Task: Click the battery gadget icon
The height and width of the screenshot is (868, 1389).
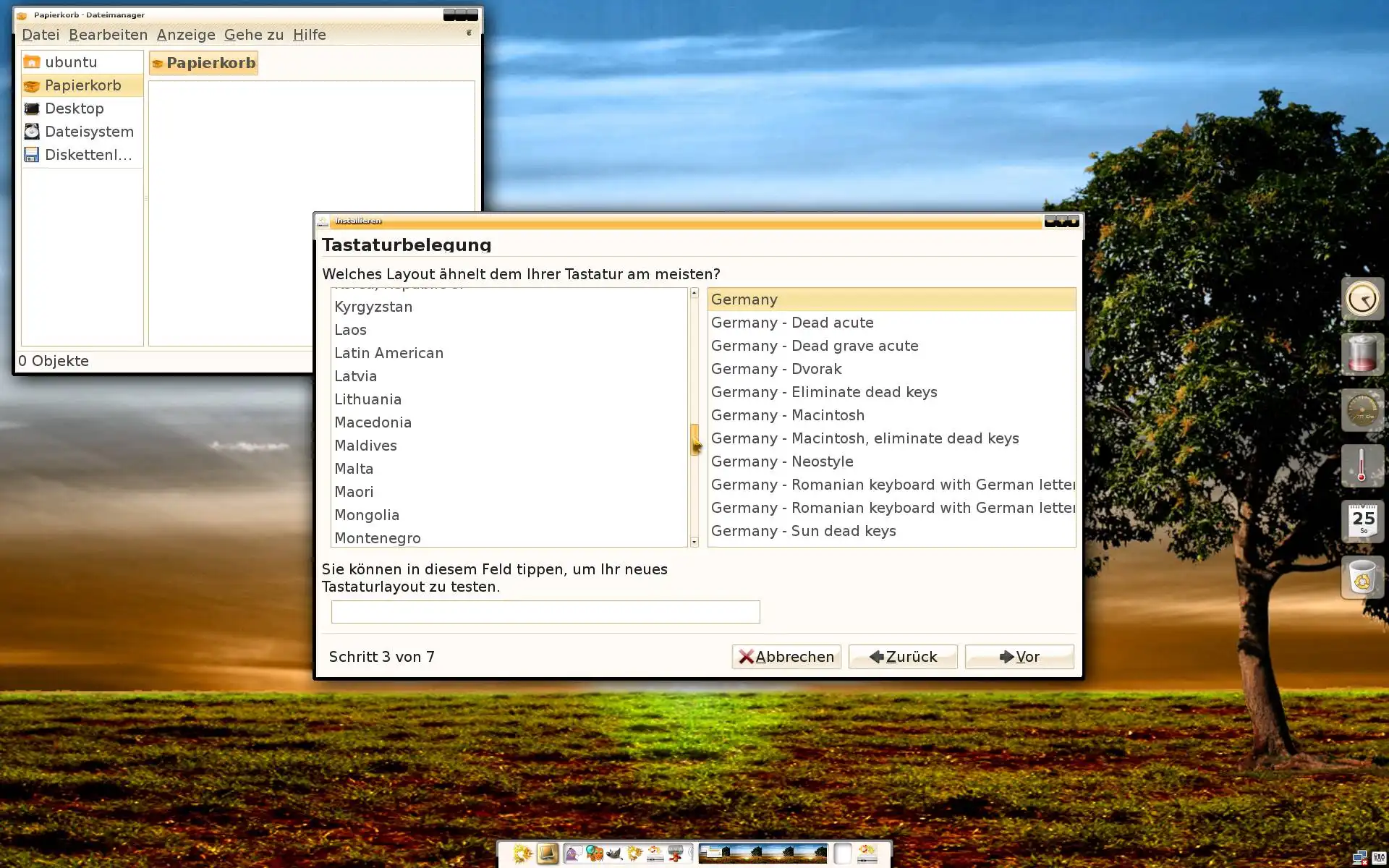Action: tap(1363, 354)
